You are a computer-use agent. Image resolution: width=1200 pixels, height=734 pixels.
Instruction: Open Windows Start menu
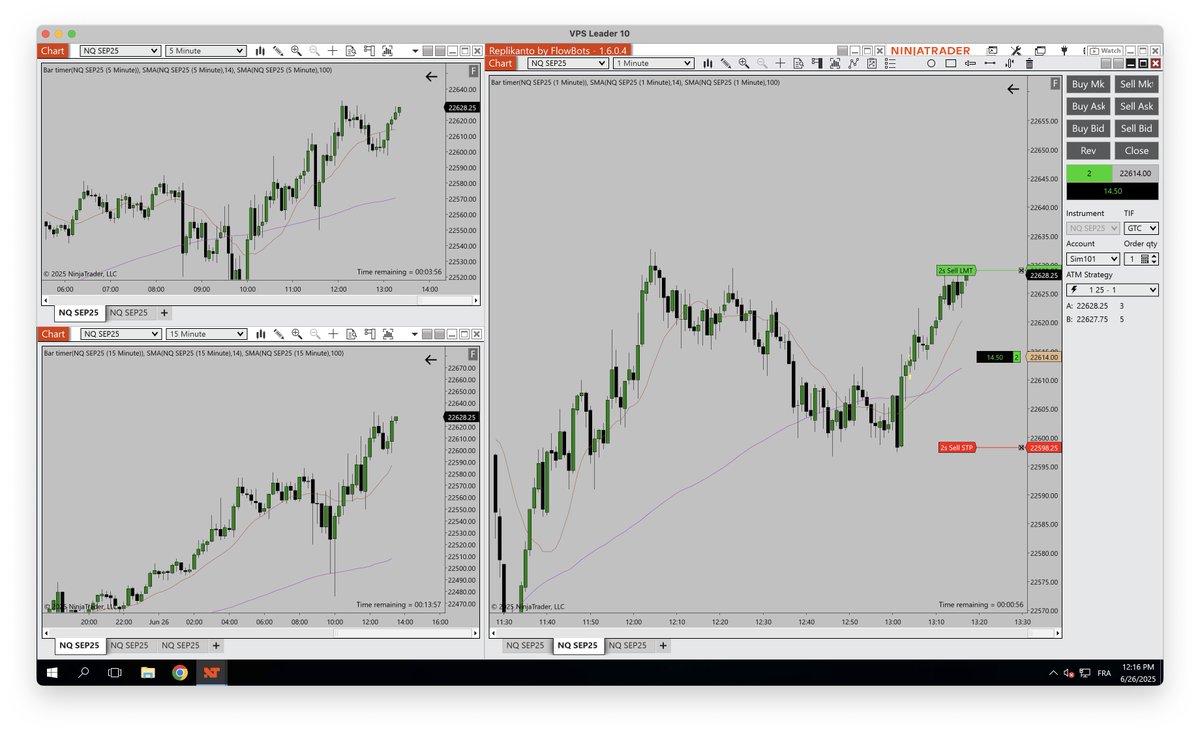(x=52, y=673)
